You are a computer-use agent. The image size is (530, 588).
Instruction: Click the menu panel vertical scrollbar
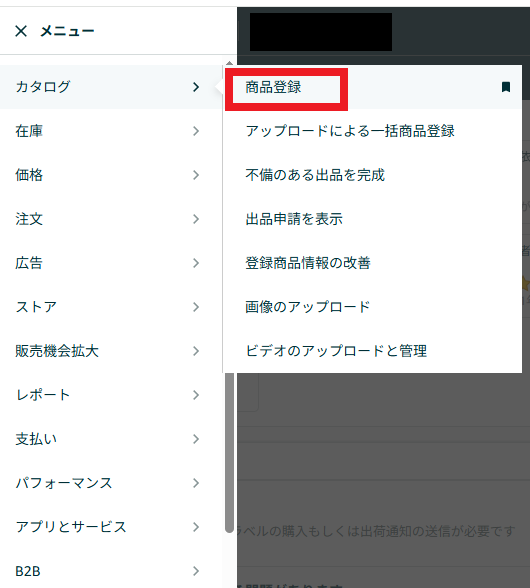(230, 450)
